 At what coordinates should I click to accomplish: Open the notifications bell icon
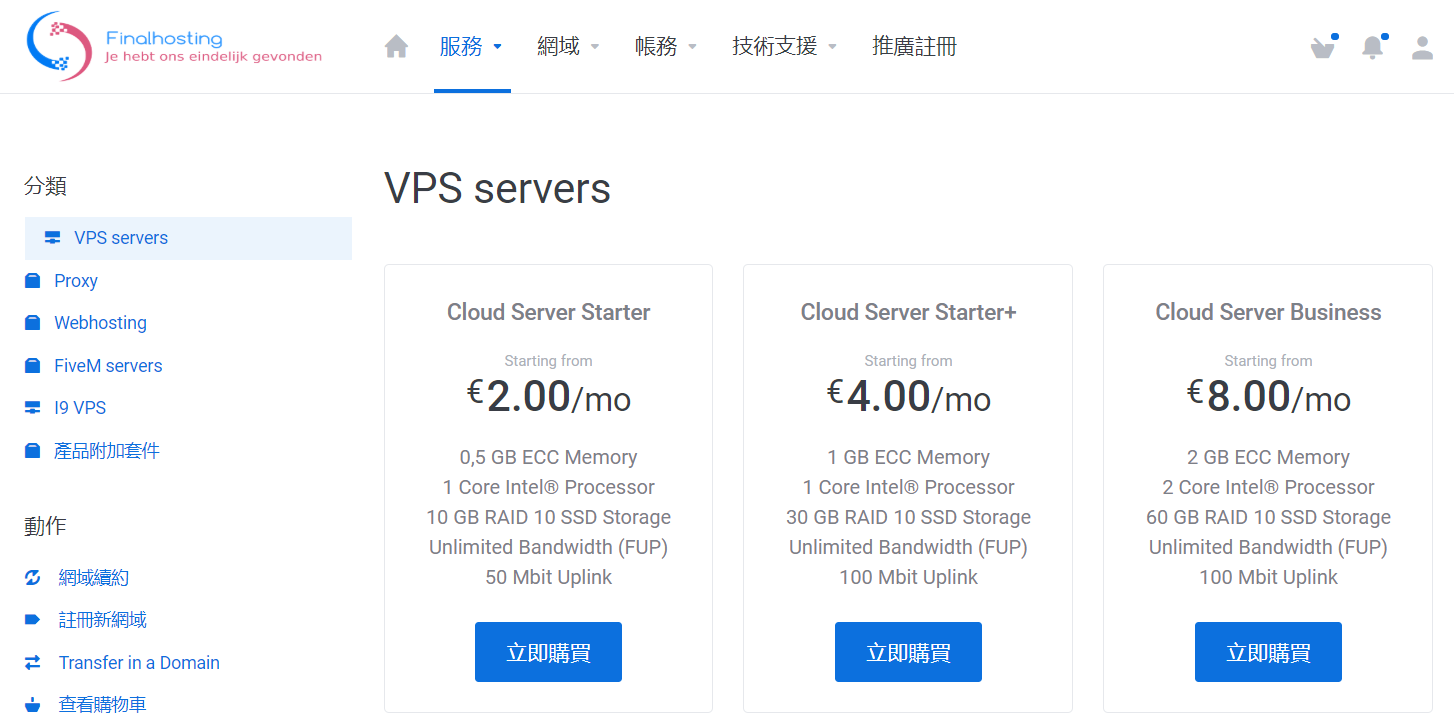point(1373,47)
